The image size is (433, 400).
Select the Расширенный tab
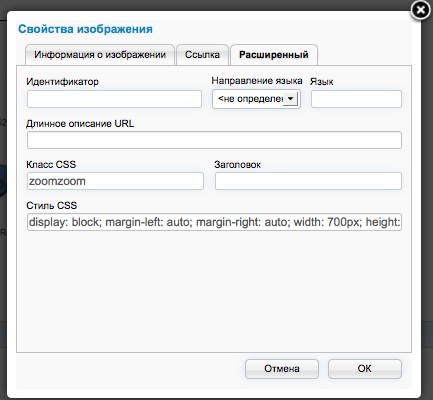click(274, 55)
